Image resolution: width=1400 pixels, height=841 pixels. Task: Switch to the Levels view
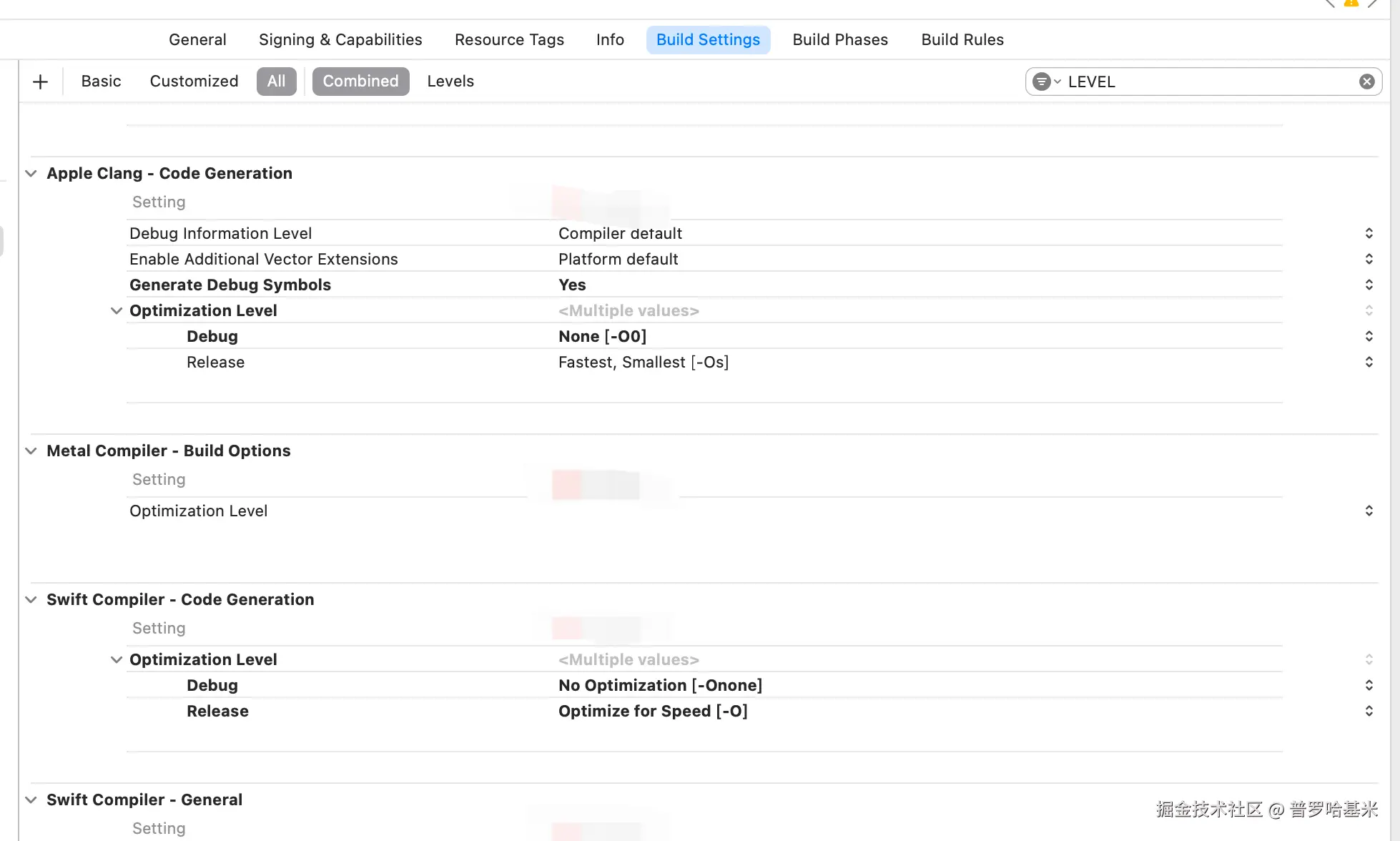coord(450,82)
